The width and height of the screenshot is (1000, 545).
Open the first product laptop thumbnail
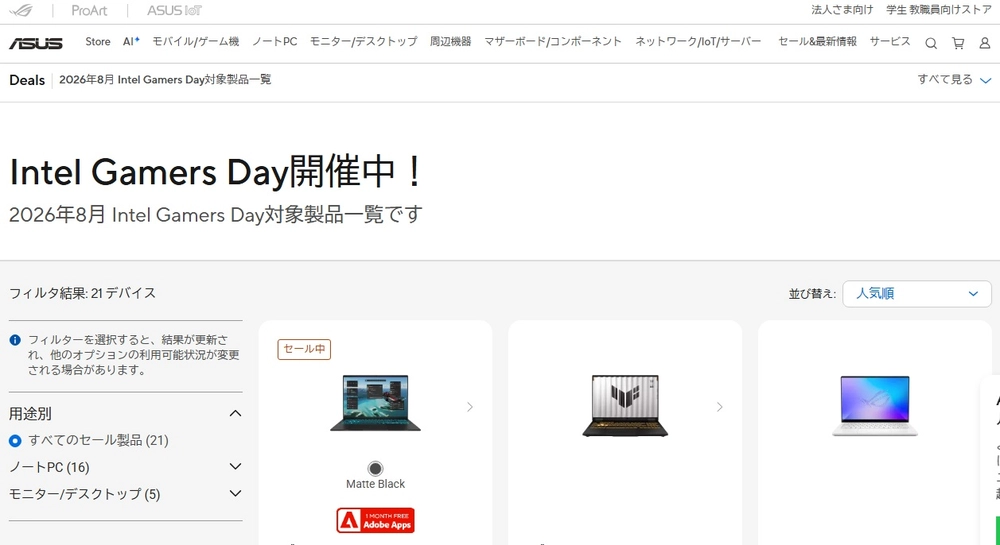(375, 403)
